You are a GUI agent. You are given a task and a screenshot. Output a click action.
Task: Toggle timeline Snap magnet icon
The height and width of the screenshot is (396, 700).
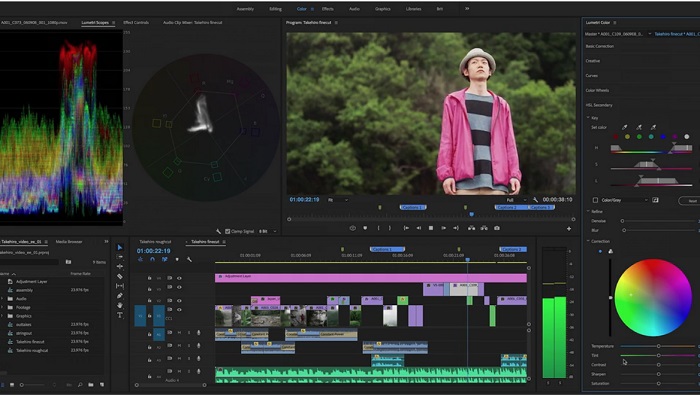[152, 259]
